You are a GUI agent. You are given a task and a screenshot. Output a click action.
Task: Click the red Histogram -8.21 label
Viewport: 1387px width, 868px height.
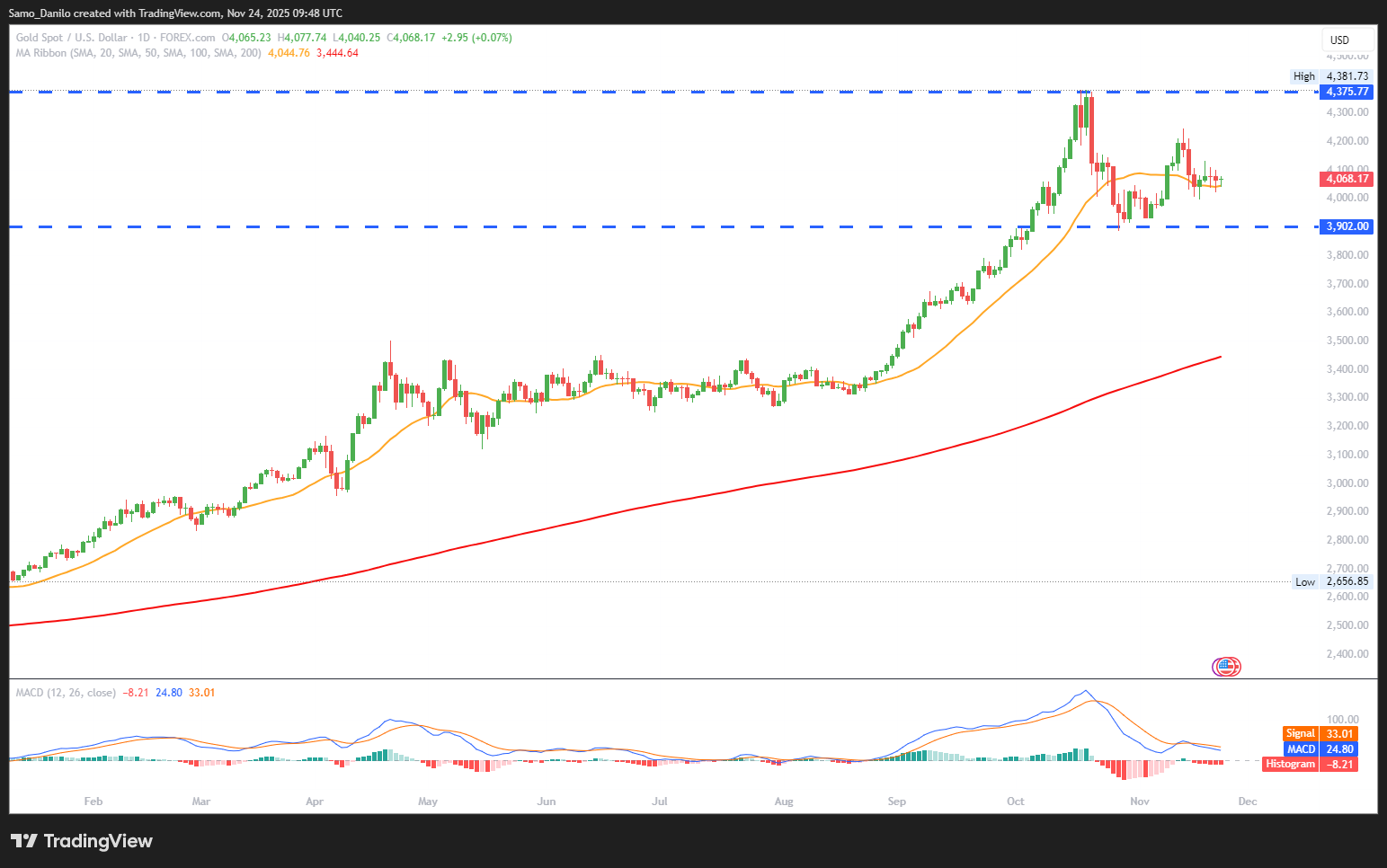coord(1310,764)
